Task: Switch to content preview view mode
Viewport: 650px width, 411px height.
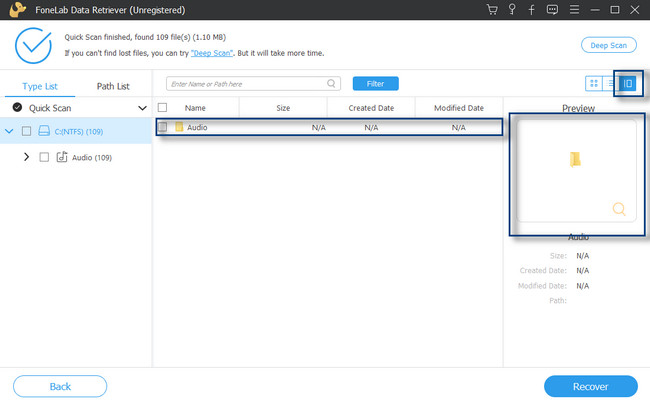Action: [x=628, y=83]
